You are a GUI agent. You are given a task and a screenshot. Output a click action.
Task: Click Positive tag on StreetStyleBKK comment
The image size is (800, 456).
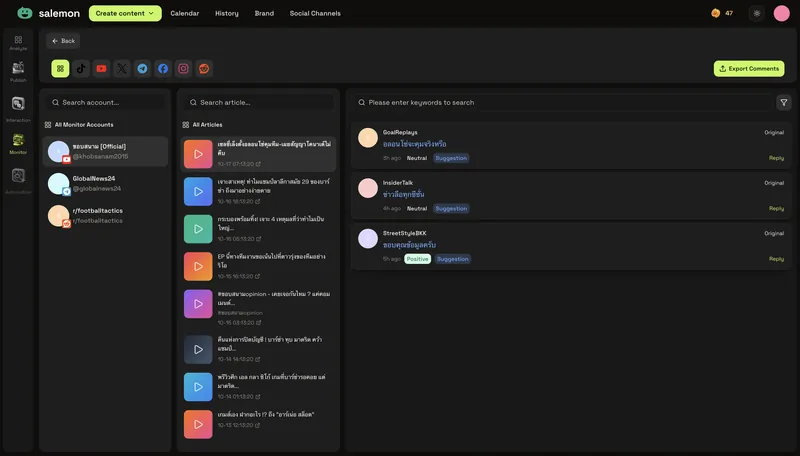pyautogui.click(x=417, y=259)
